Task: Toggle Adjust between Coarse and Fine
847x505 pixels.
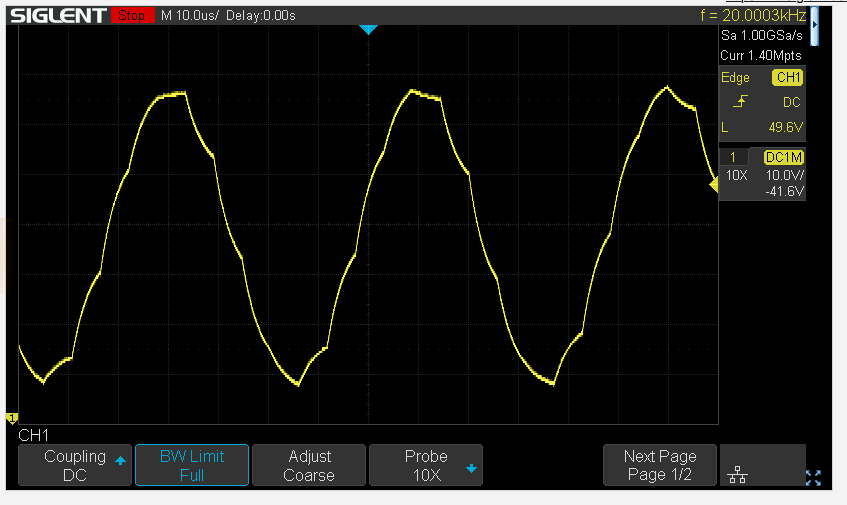Action: tap(308, 465)
